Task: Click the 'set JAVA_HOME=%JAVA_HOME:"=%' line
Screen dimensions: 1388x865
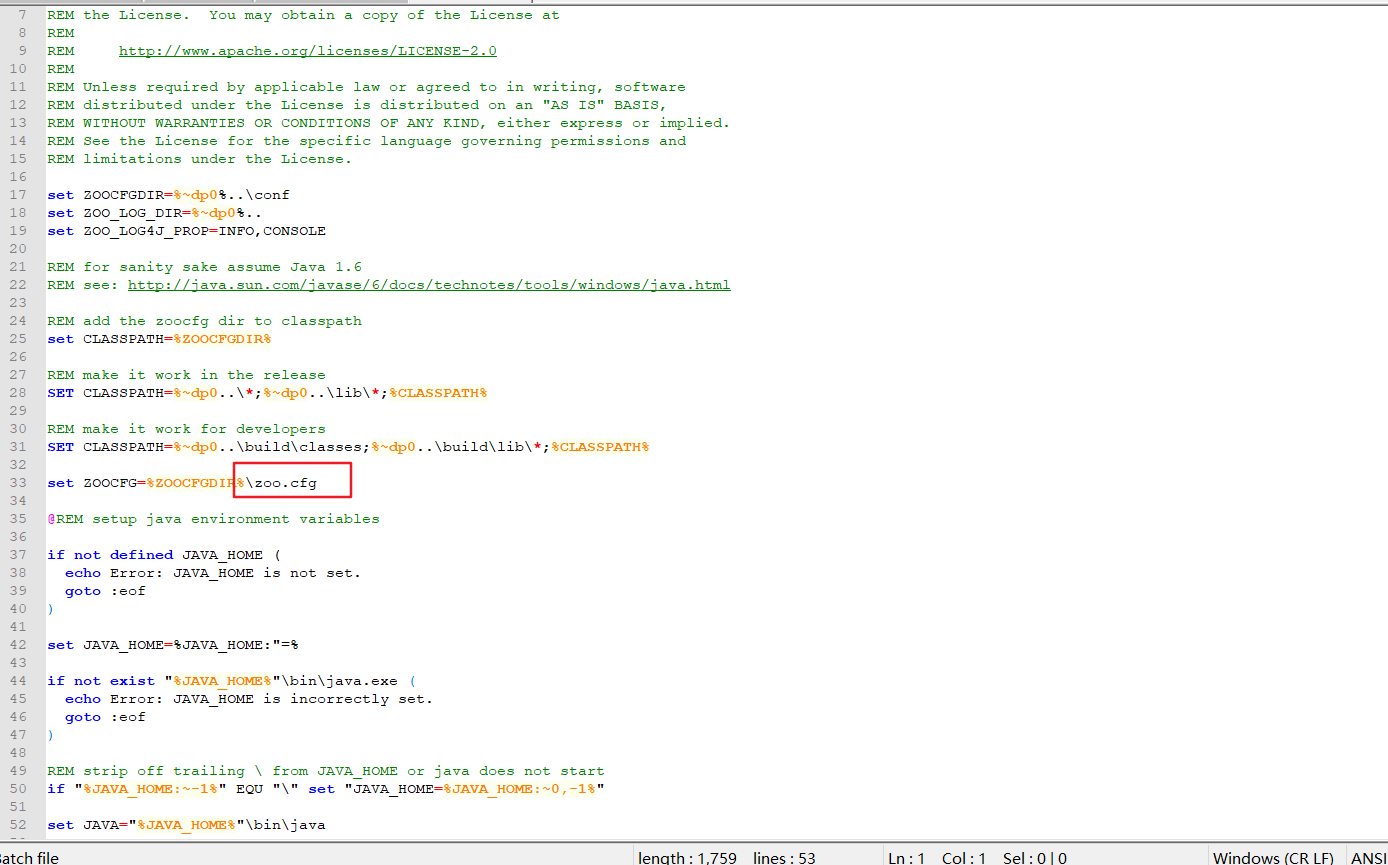Action: click(173, 645)
